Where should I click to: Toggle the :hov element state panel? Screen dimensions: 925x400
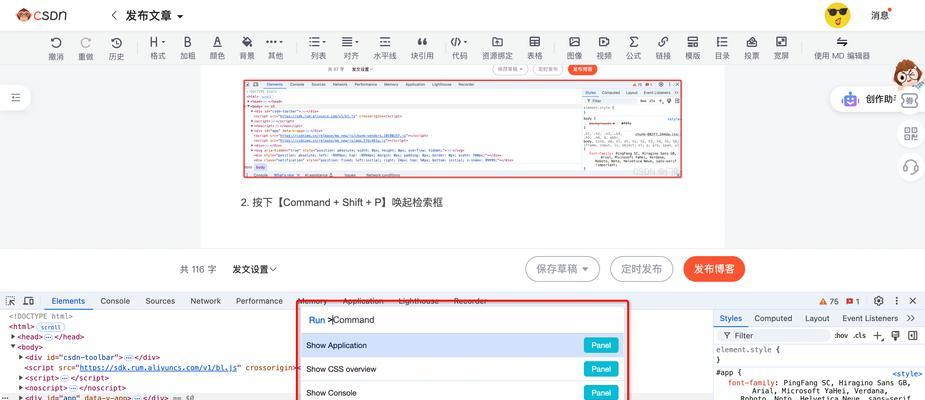pyautogui.click(x=841, y=336)
